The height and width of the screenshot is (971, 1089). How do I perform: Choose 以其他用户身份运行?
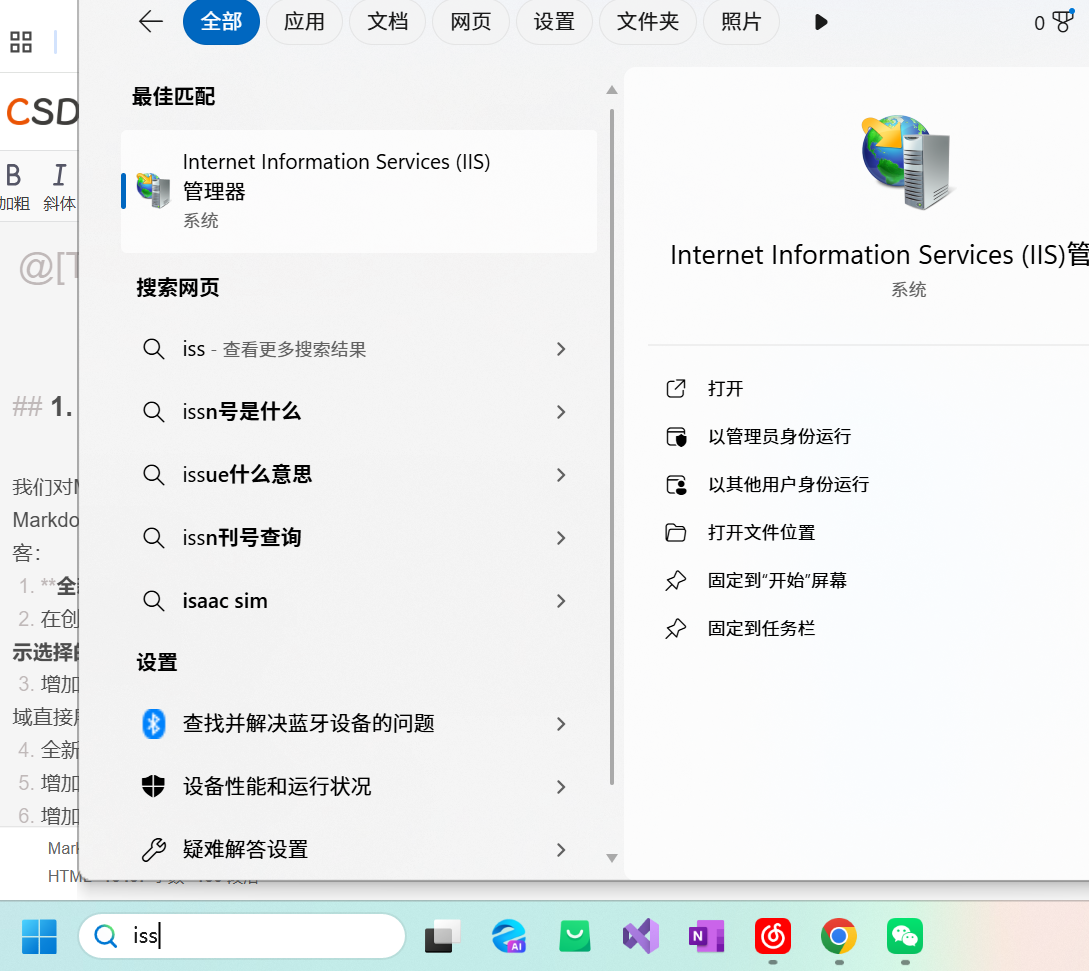pos(788,484)
